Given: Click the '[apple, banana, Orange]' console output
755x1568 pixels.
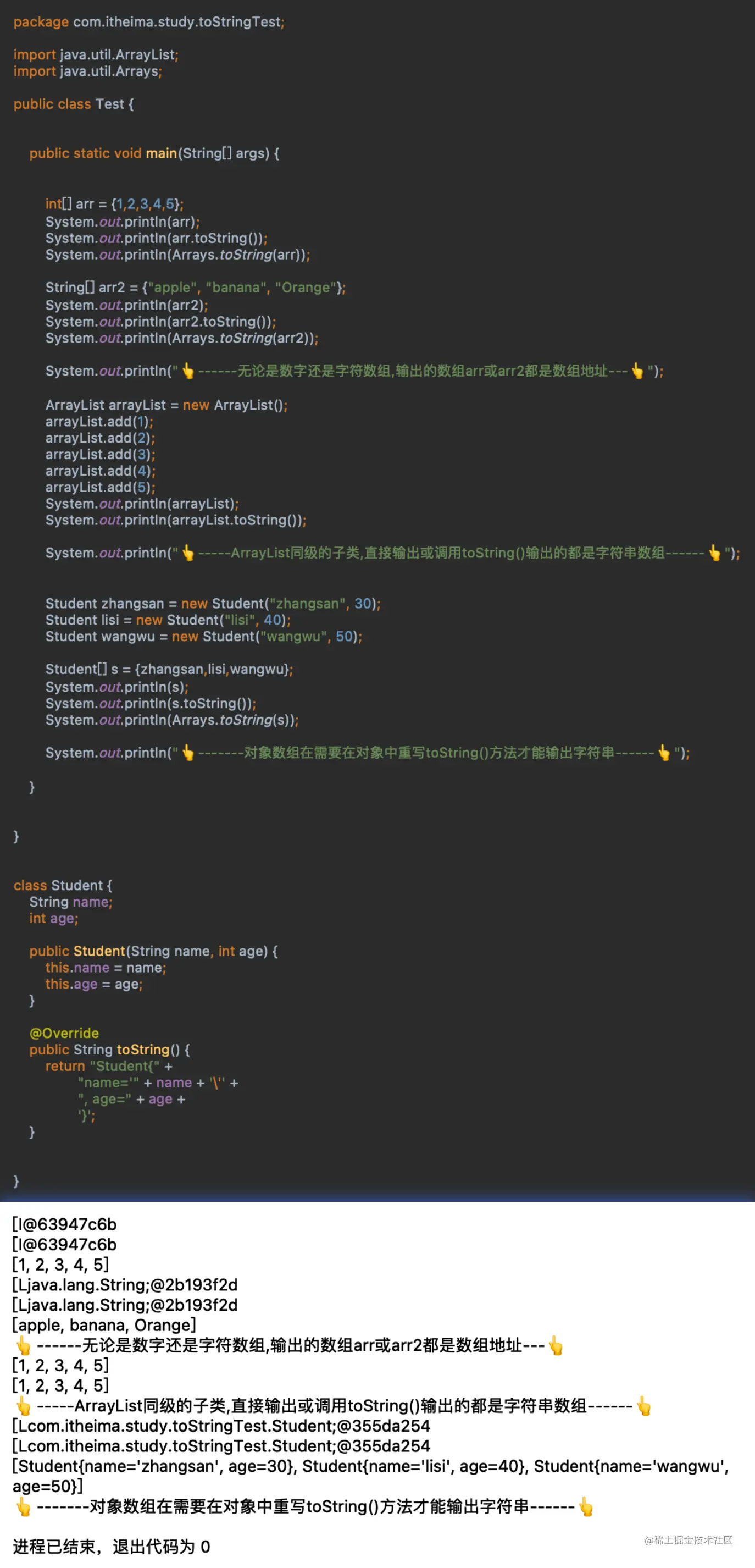Looking at the screenshot, I should pyautogui.click(x=104, y=1325).
